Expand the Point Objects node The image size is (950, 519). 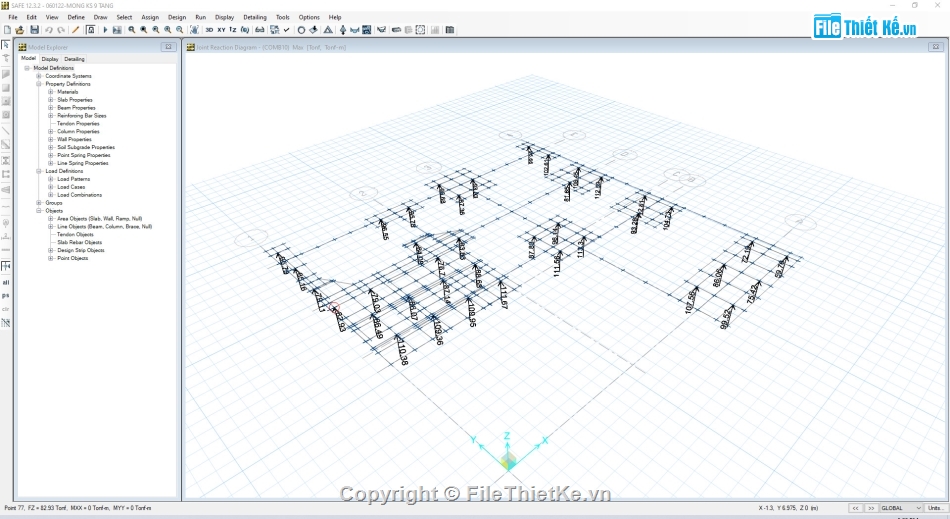pos(51,258)
